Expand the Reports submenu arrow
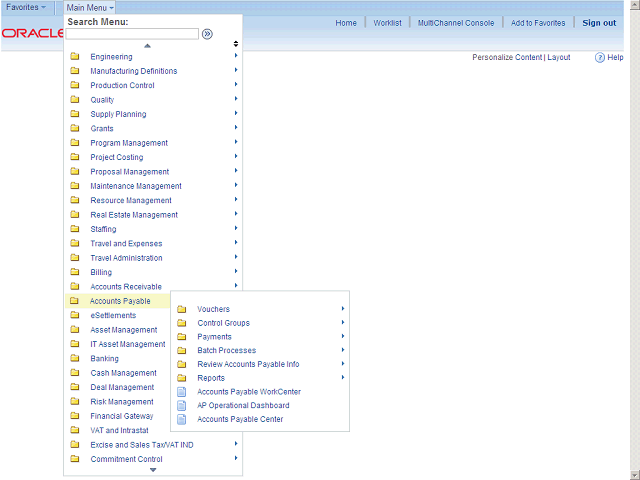This screenshot has width=640, height=480. (343, 378)
